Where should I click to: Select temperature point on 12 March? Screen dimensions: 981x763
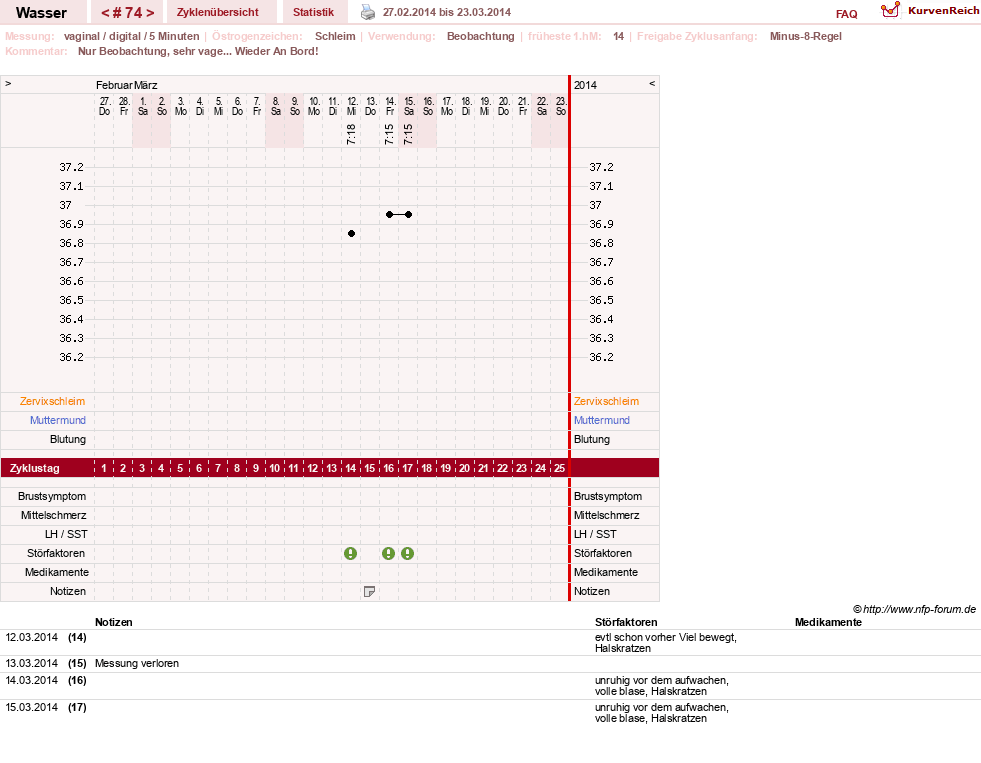tap(352, 233)
